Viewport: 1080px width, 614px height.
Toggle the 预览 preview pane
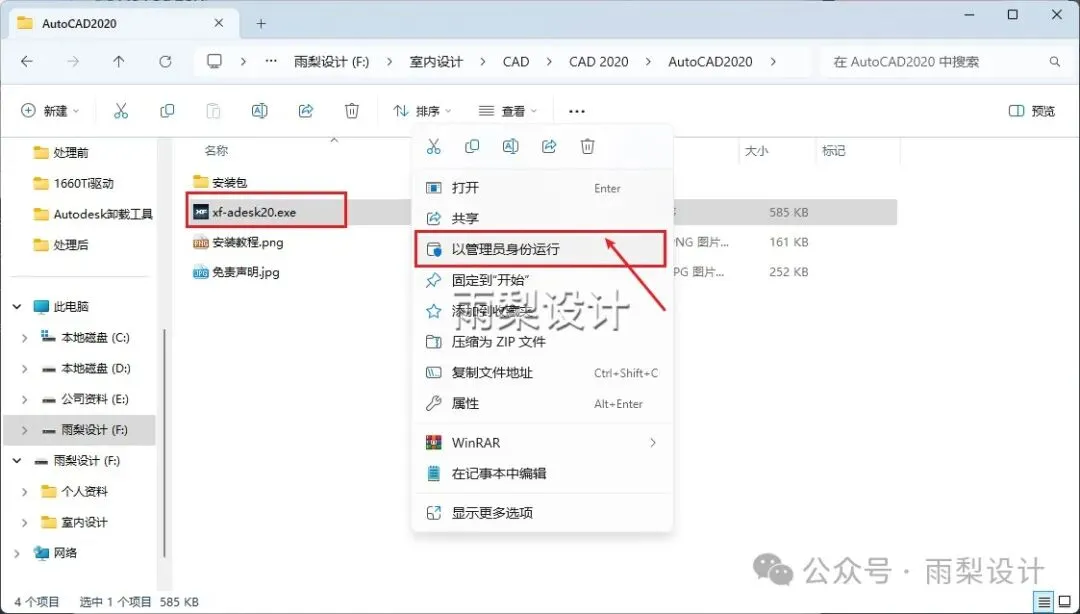coord(1031,111)
